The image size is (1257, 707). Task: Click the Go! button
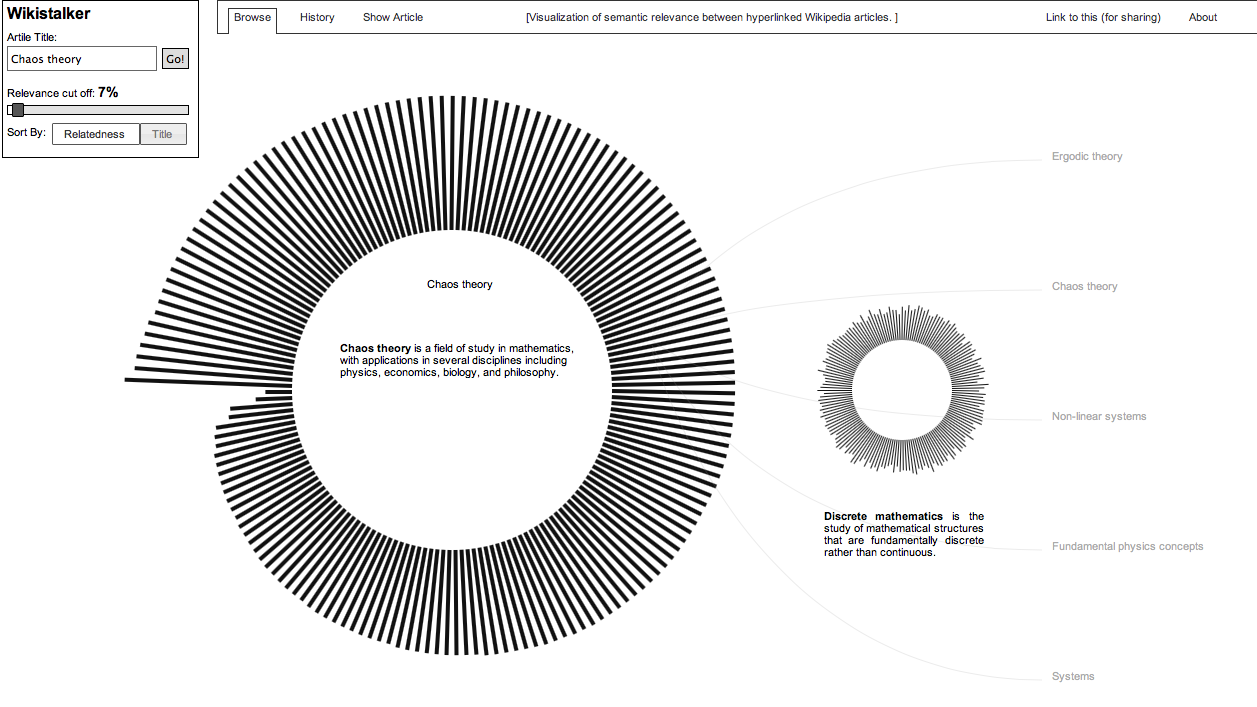(x=175, y=59)
